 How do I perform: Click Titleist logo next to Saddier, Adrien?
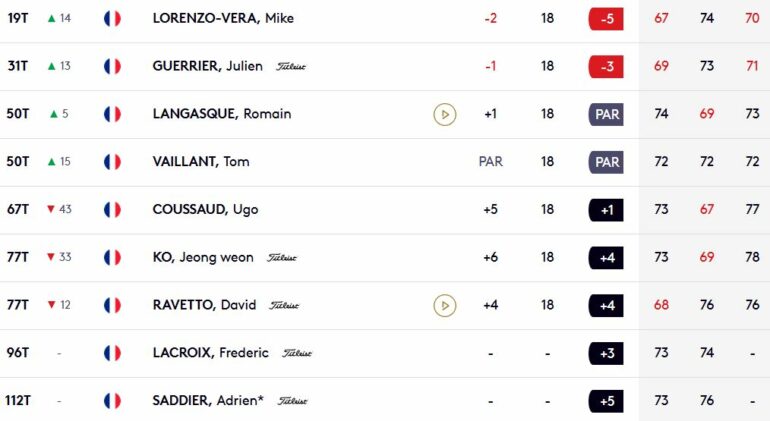[293, 401]
